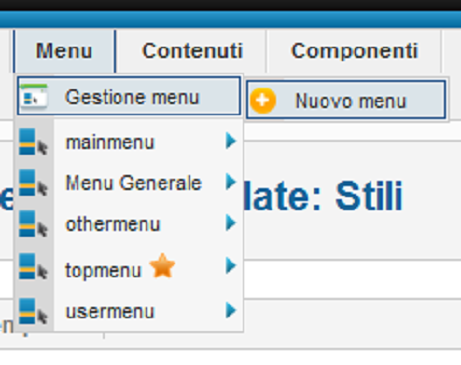Click the othermenu item icon

(33, 224)
